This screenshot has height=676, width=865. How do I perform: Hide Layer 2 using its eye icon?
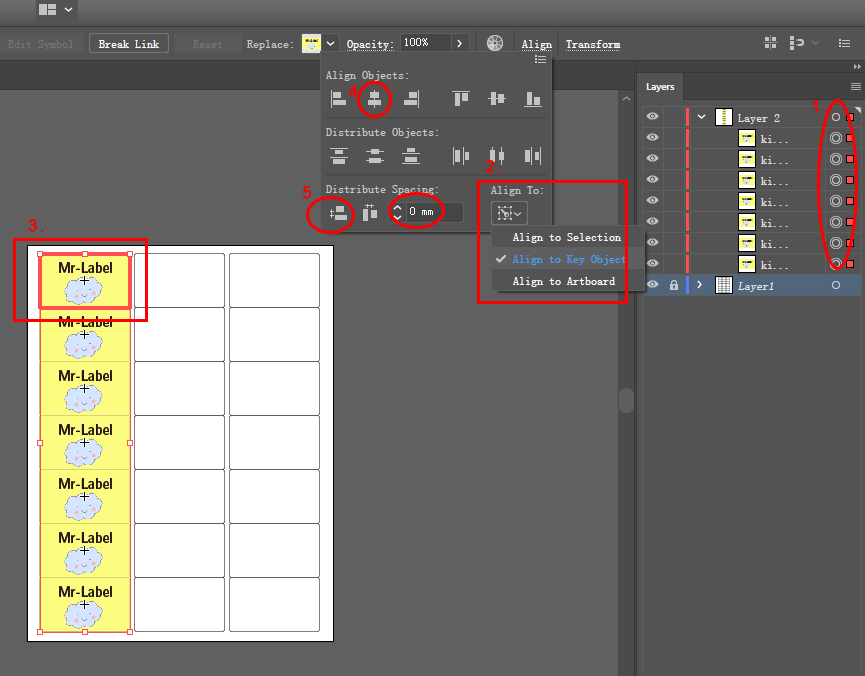(653, 116)
